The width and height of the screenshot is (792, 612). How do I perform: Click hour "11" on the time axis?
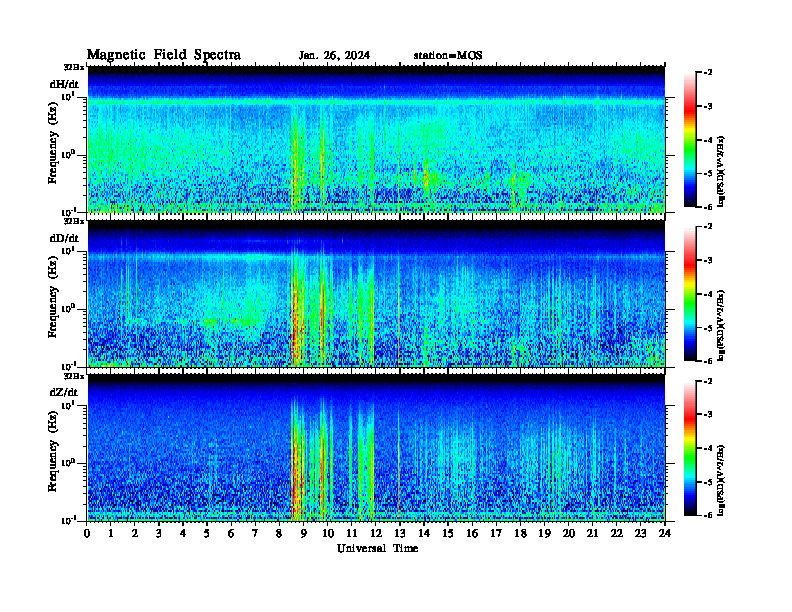pyautogui.click(x=352, y=533)
